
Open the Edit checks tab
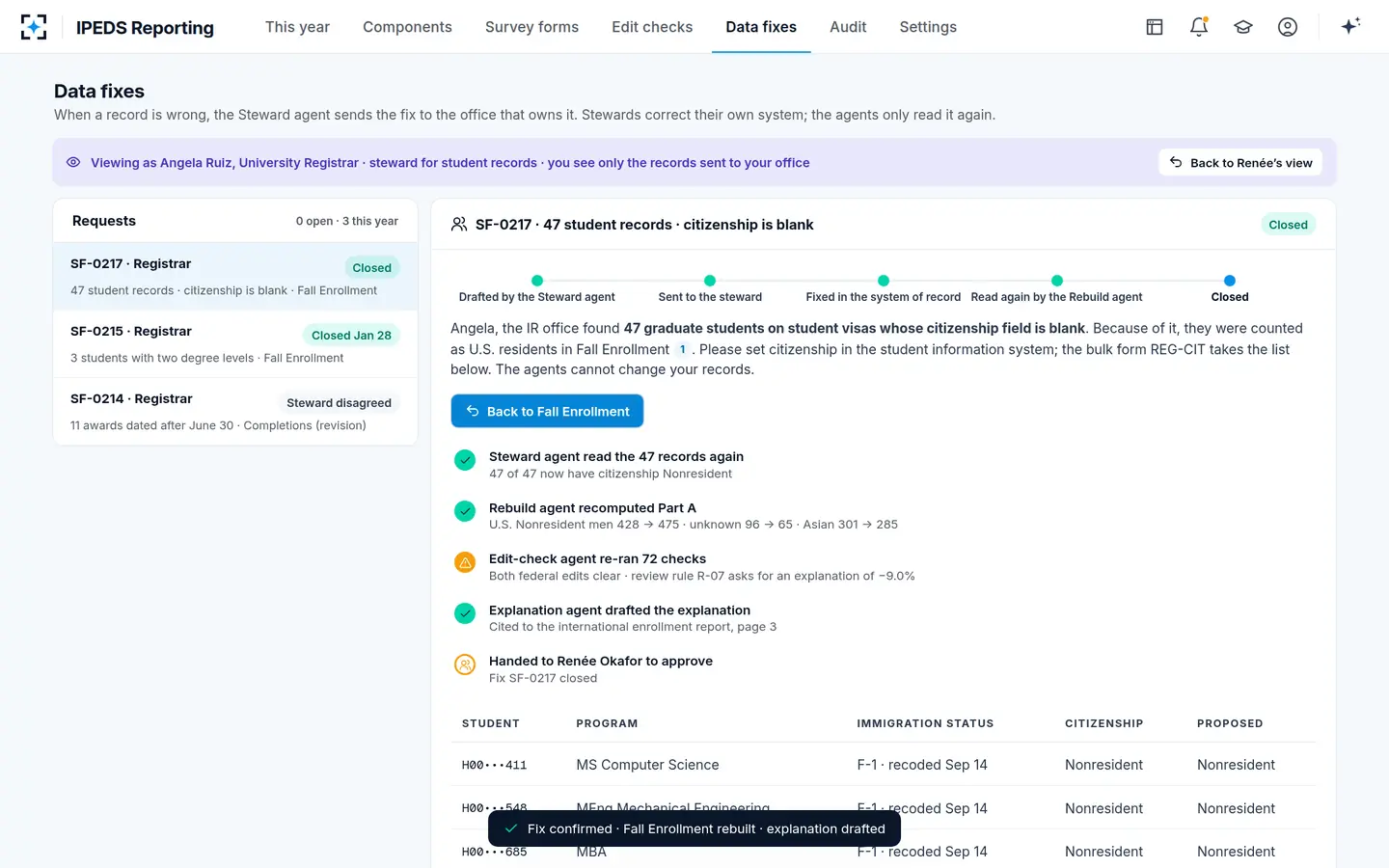pos(652,27)
